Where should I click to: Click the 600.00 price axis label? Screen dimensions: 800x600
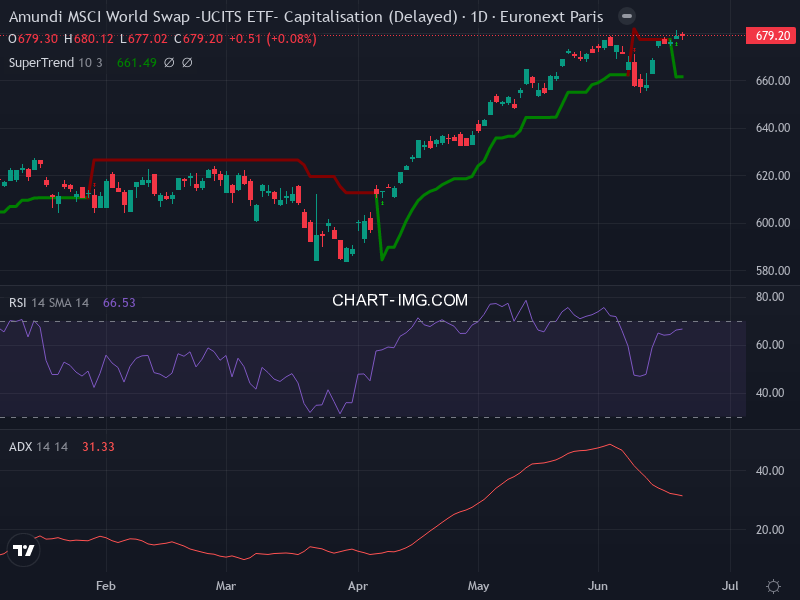click(772, 223)
